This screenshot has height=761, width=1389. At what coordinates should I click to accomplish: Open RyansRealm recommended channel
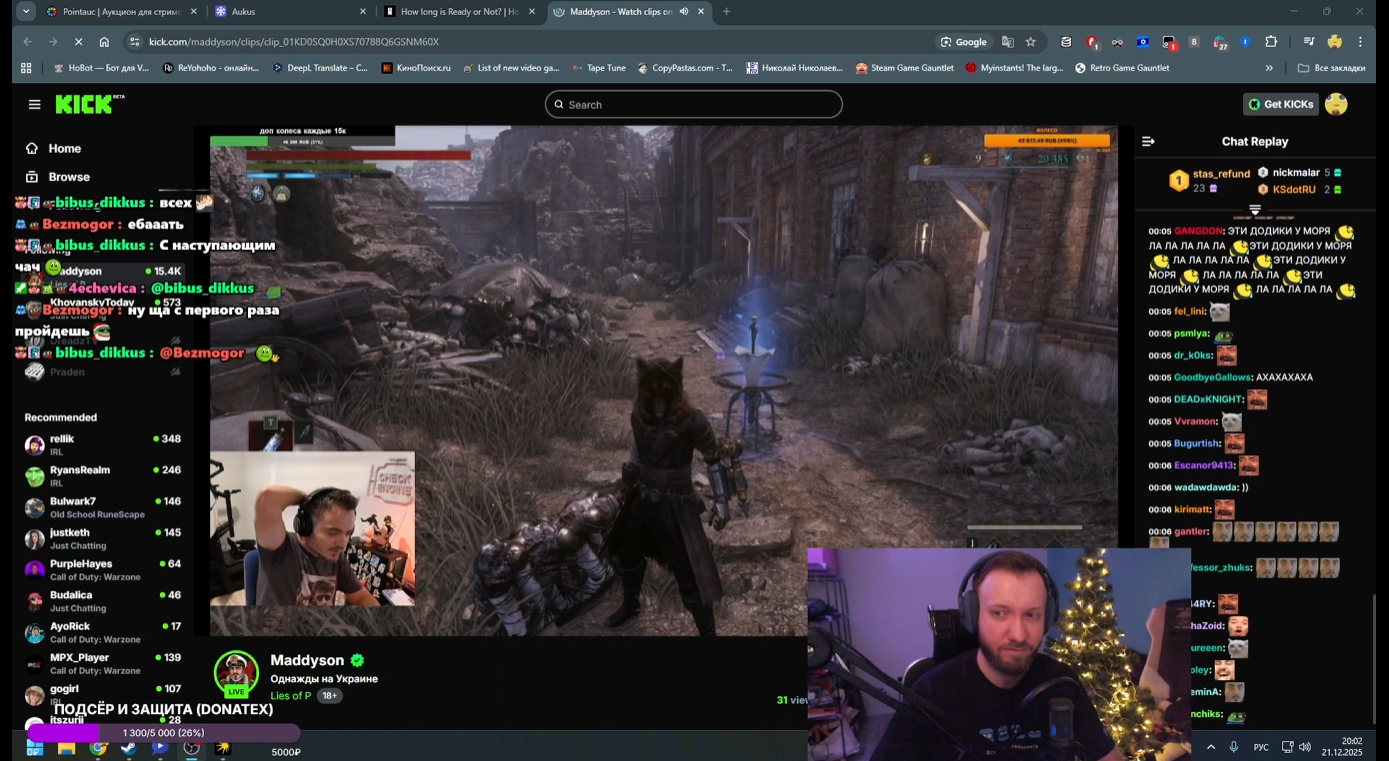(x=103, y=476)
